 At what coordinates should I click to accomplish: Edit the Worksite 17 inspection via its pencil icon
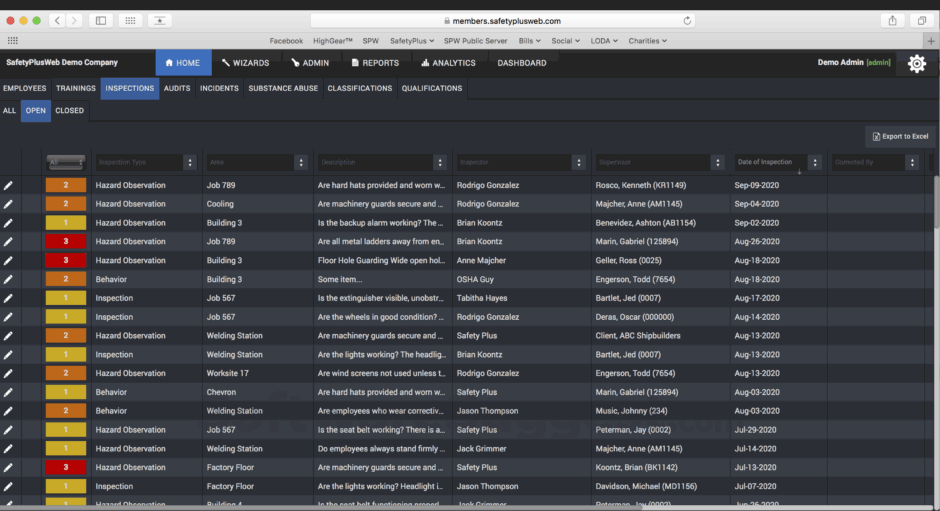(x=9, y=373)
